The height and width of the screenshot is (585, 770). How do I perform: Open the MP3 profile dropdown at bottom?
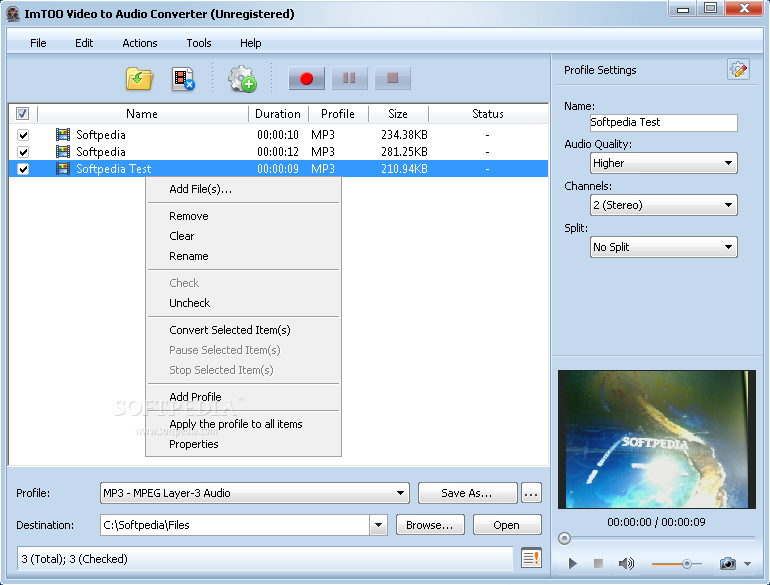pyautogui.click(x=254, y=493)
